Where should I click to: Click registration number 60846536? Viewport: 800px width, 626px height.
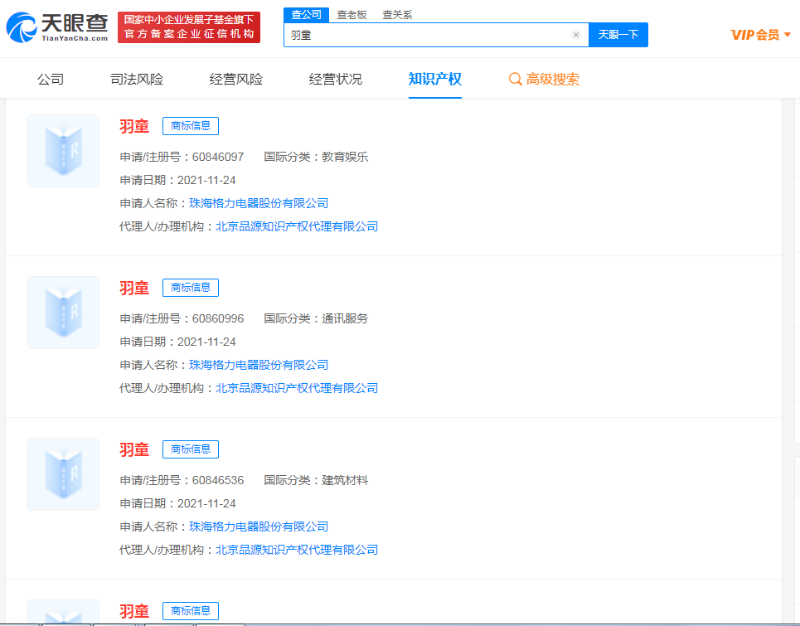(218, 480)
